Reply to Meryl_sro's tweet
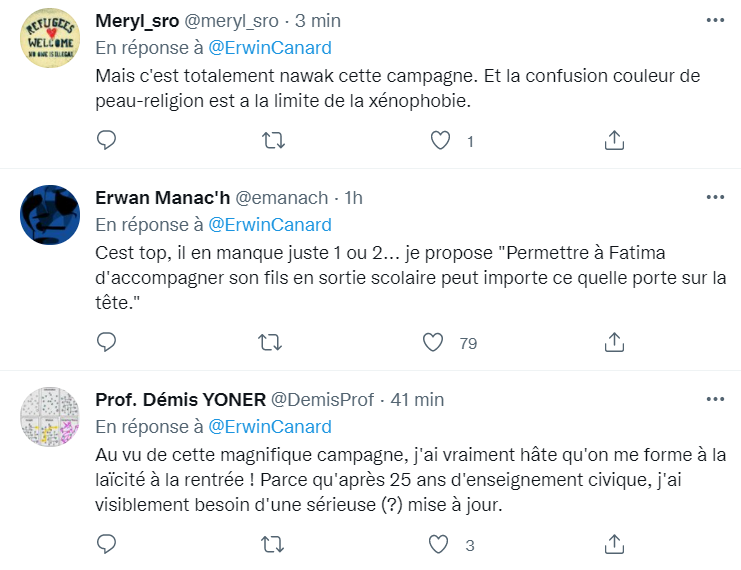The width and height of the screenshot is (741, 570). click(107, 141)
